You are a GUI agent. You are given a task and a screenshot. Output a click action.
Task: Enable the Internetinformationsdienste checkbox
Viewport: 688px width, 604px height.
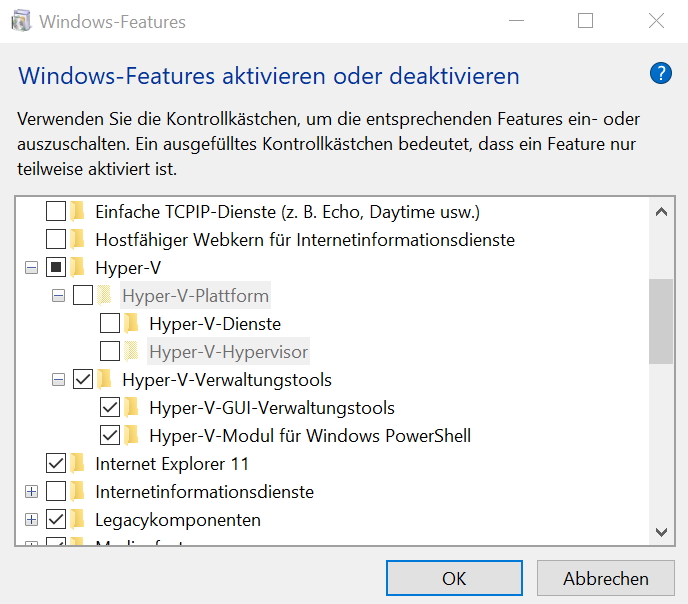(56, 492)
